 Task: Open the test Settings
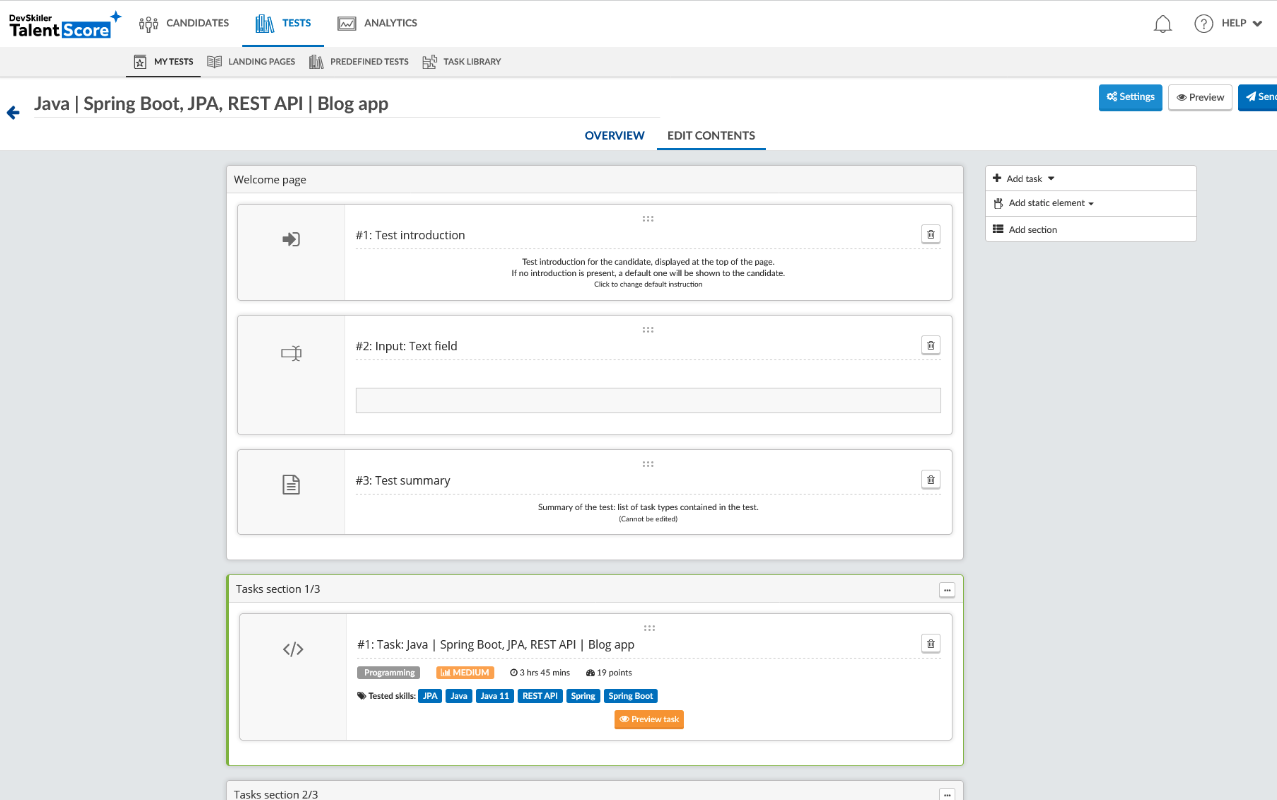pos(1130,97)
